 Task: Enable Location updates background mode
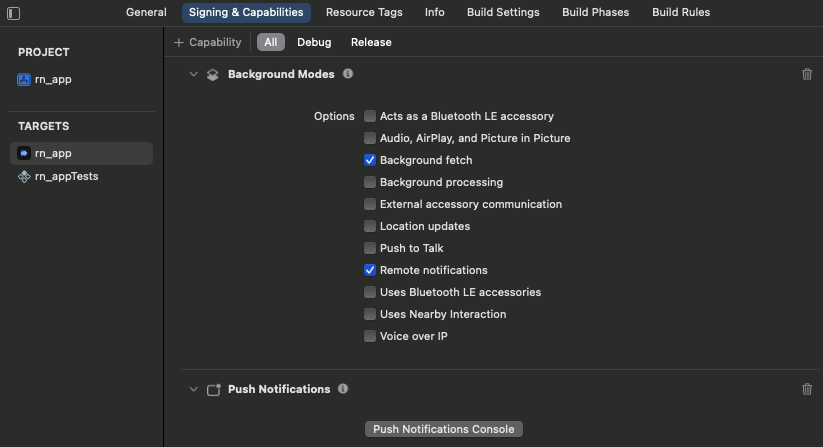(x=370, y=226)
